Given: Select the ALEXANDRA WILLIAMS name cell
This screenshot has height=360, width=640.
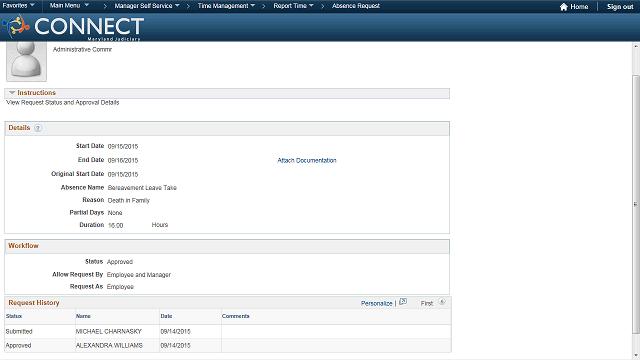Looking at the screenshot, I should (109, 345).
